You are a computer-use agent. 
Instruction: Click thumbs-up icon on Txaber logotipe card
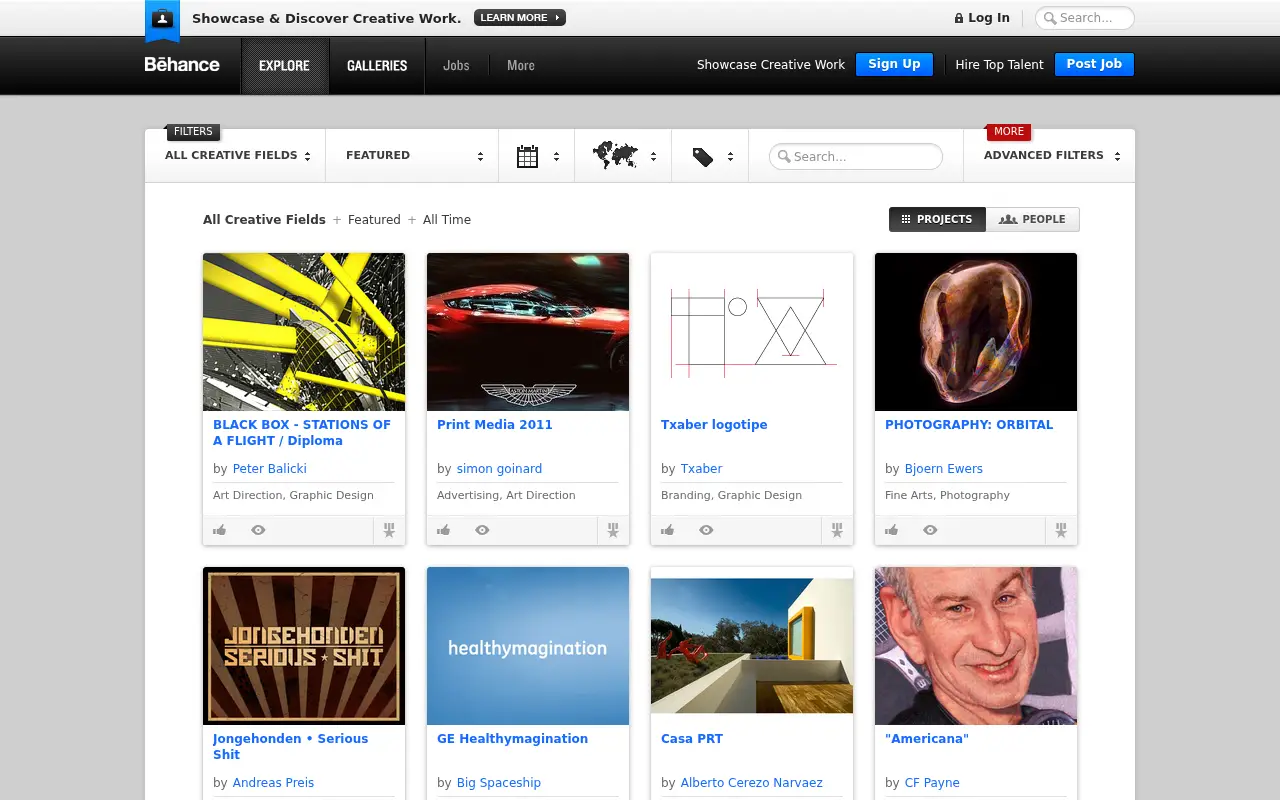coord(668,530)
